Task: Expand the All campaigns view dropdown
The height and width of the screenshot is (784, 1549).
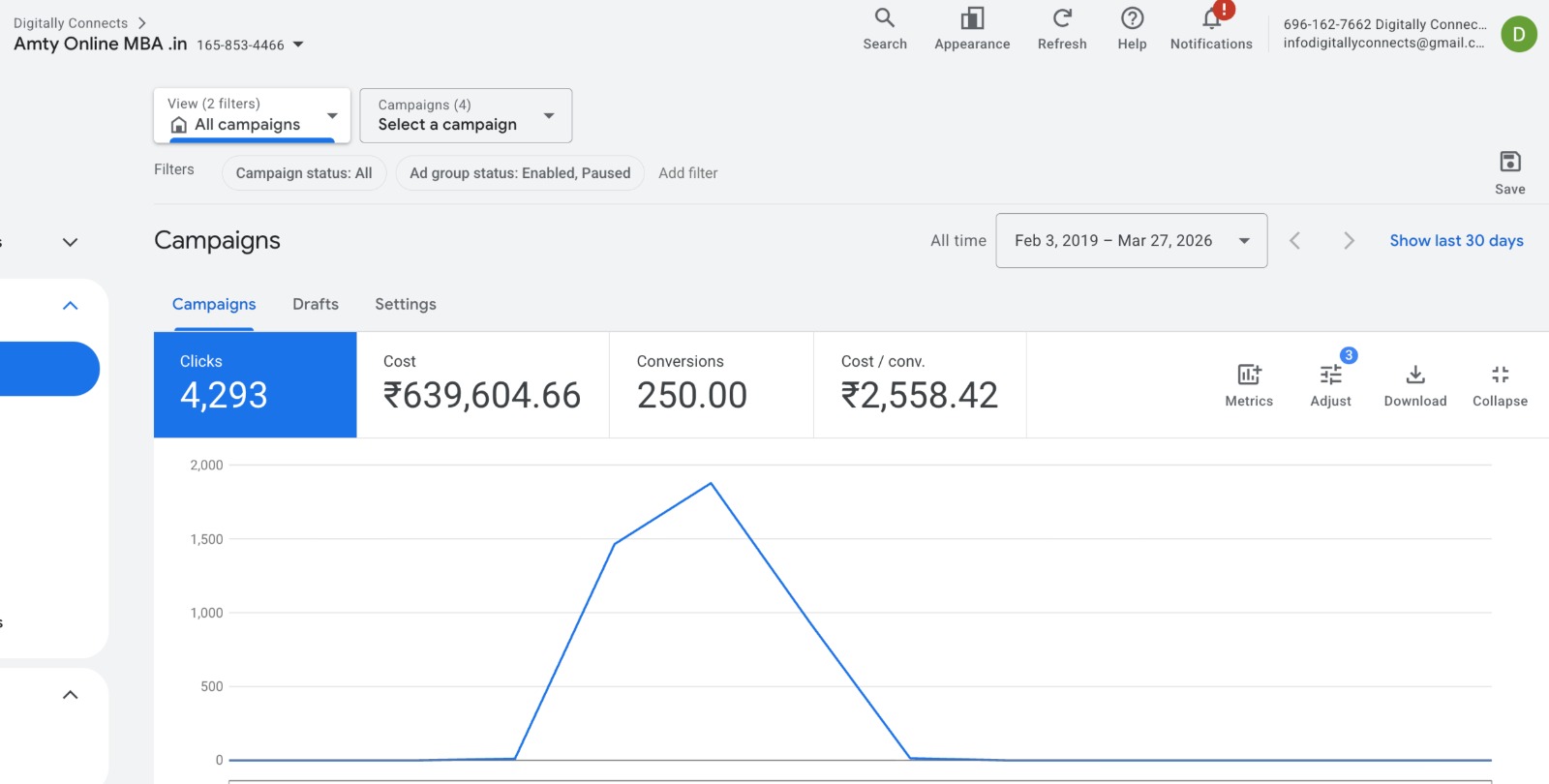Action: (252, 115)
